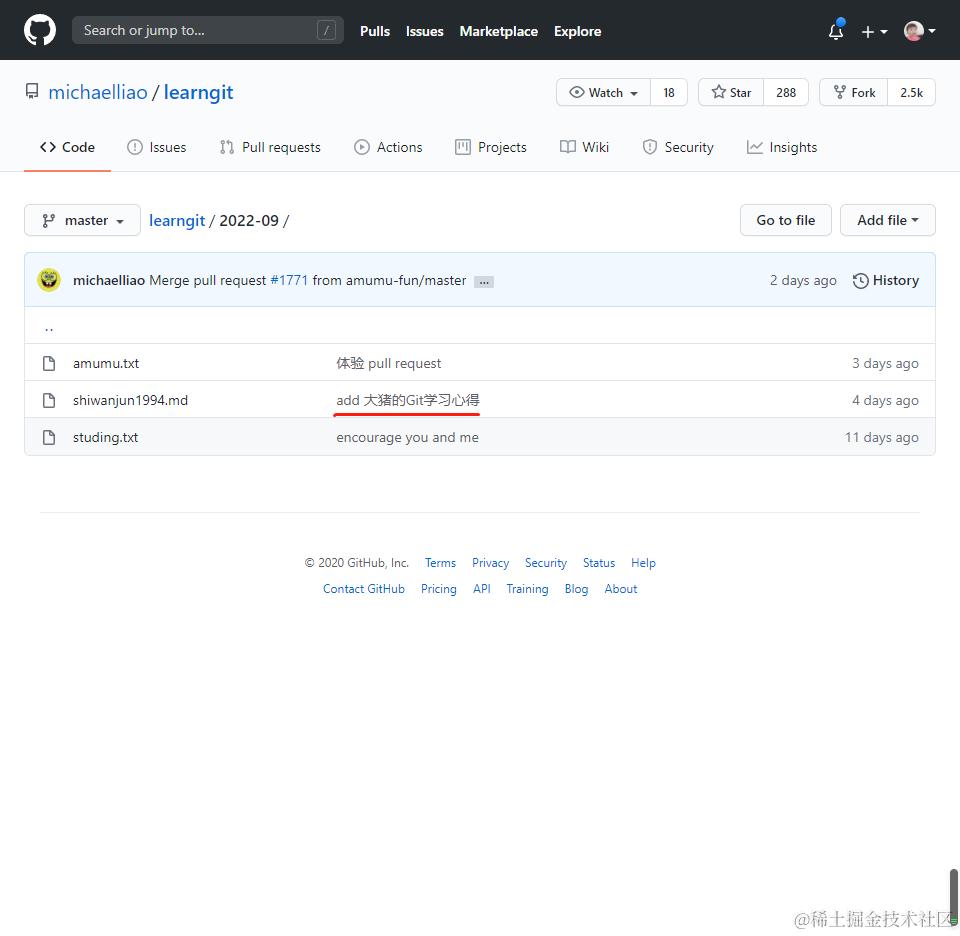Image resolution: width=960 pixels, height=936 pixels.
Task: Click the repository book icon
Action: point(32,92)
